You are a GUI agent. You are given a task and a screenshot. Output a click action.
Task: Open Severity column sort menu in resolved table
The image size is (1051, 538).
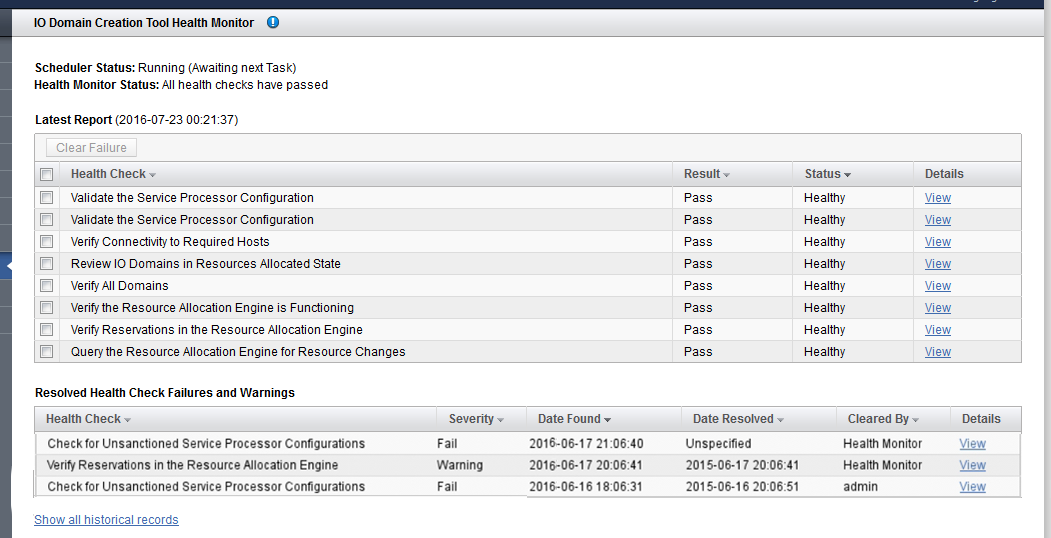[x=500, y=420]
